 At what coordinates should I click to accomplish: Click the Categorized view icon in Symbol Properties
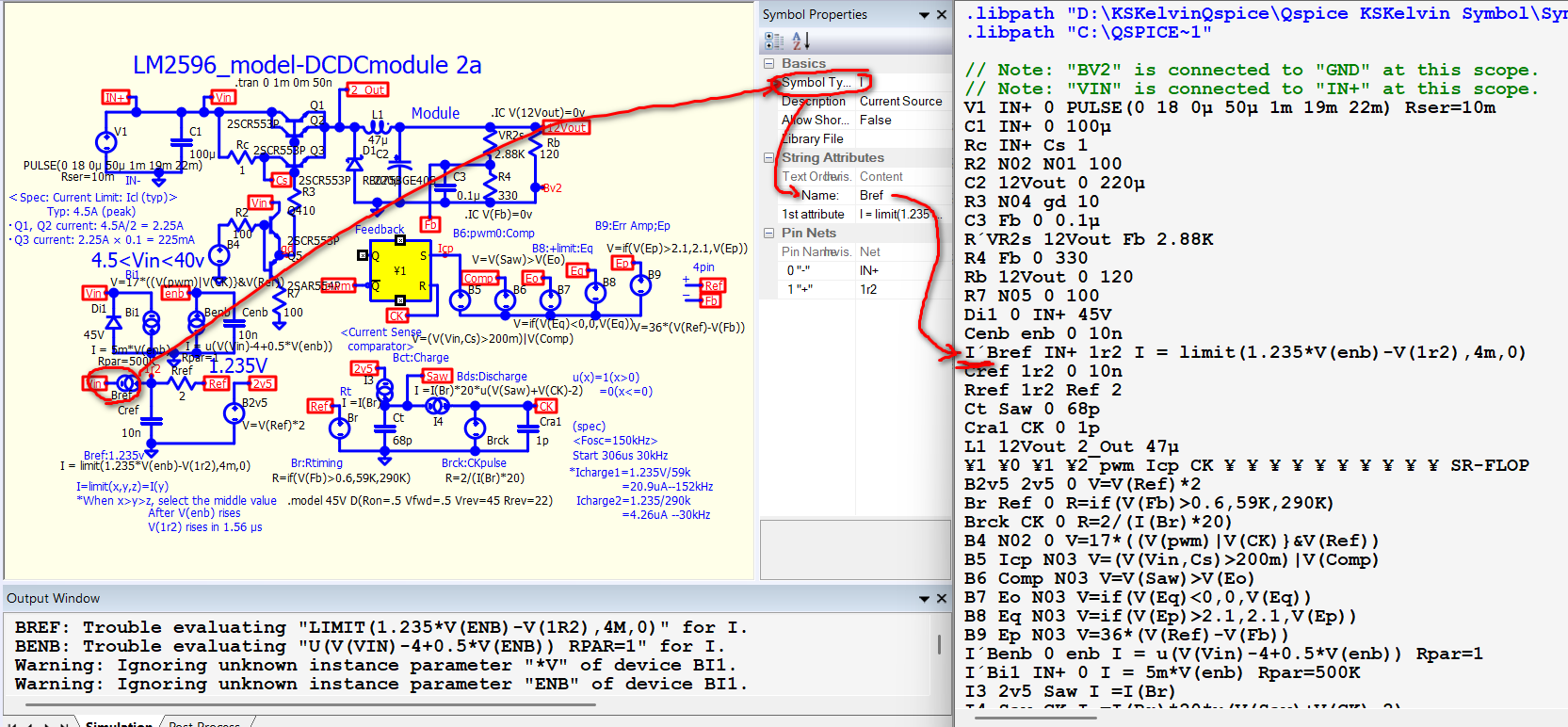(774, 40)
